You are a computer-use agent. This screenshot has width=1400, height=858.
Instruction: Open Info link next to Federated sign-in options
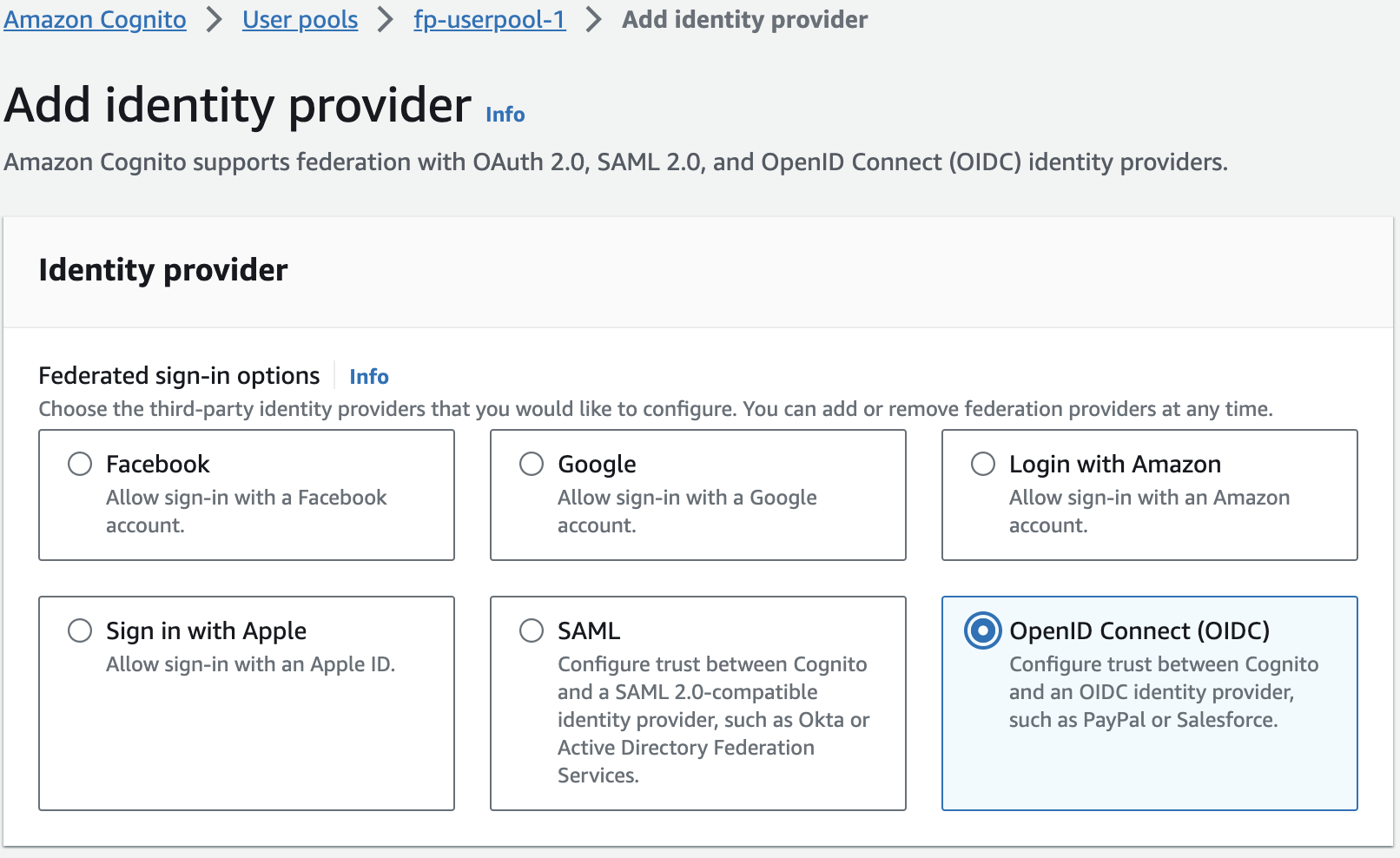point(369,376)
